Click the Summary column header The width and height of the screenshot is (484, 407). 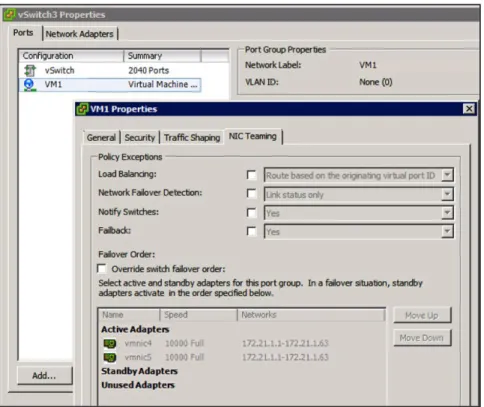[x=162, y=56]
